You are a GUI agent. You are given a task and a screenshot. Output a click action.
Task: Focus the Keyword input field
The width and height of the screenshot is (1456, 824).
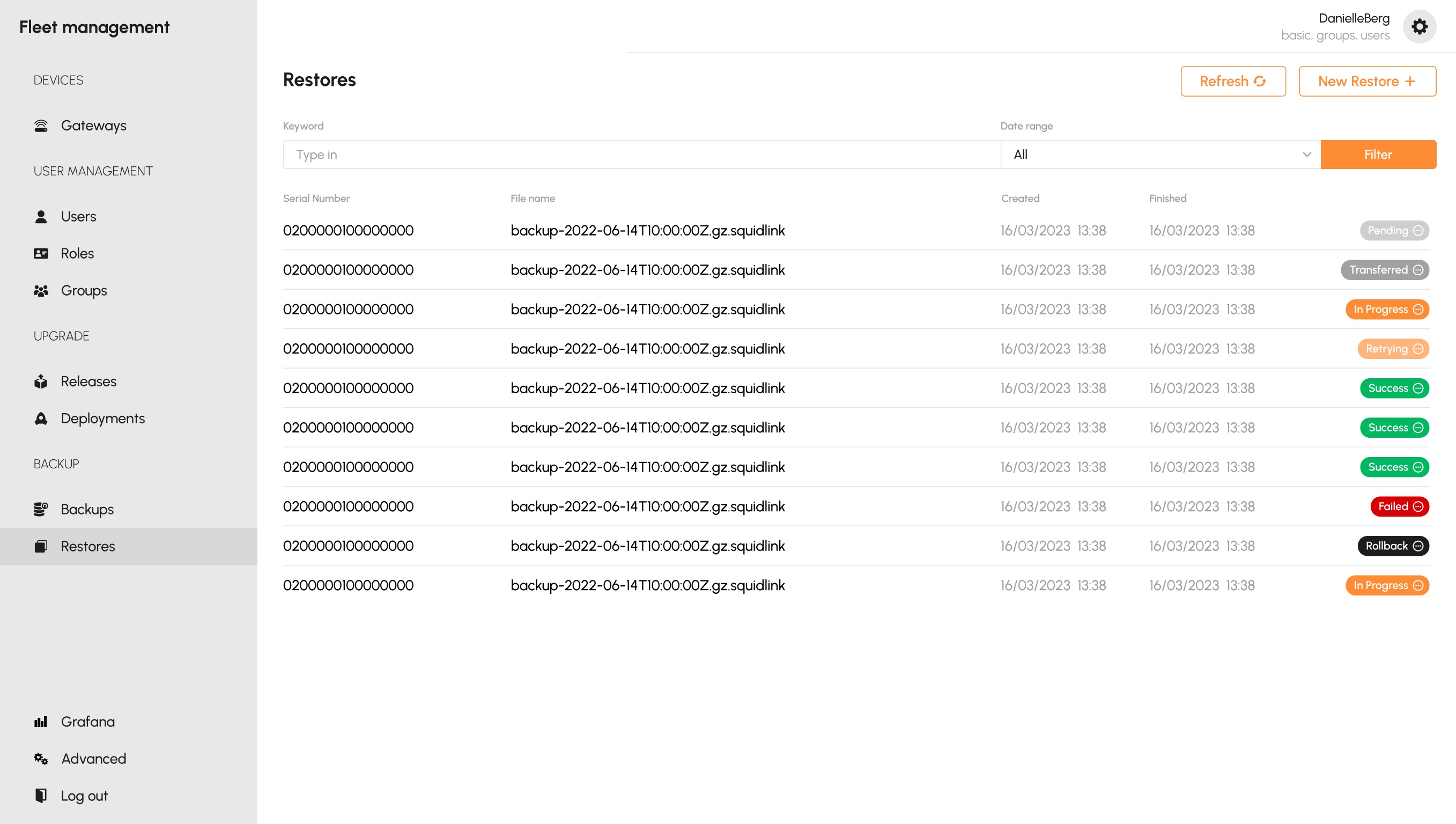tap(641, 154)
